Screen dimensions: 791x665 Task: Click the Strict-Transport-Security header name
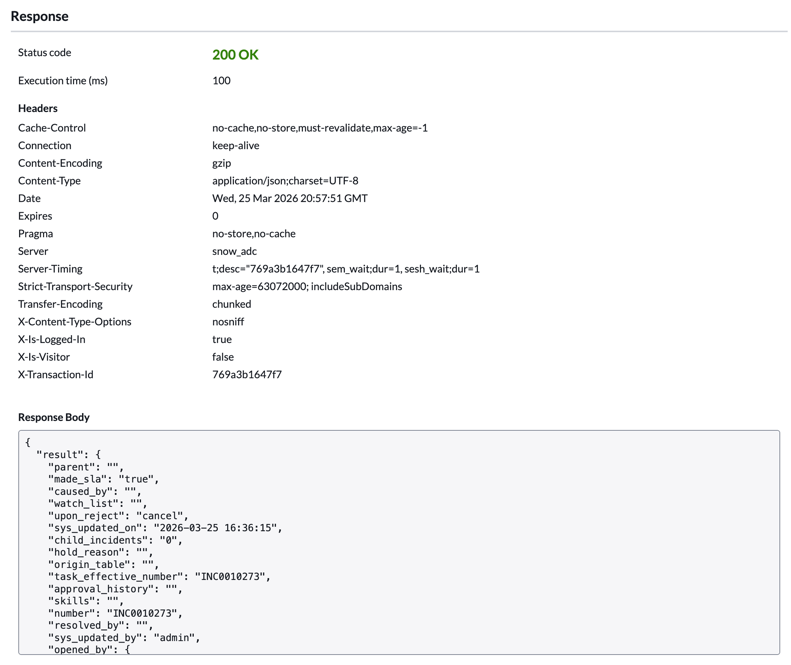coord(75,287)
